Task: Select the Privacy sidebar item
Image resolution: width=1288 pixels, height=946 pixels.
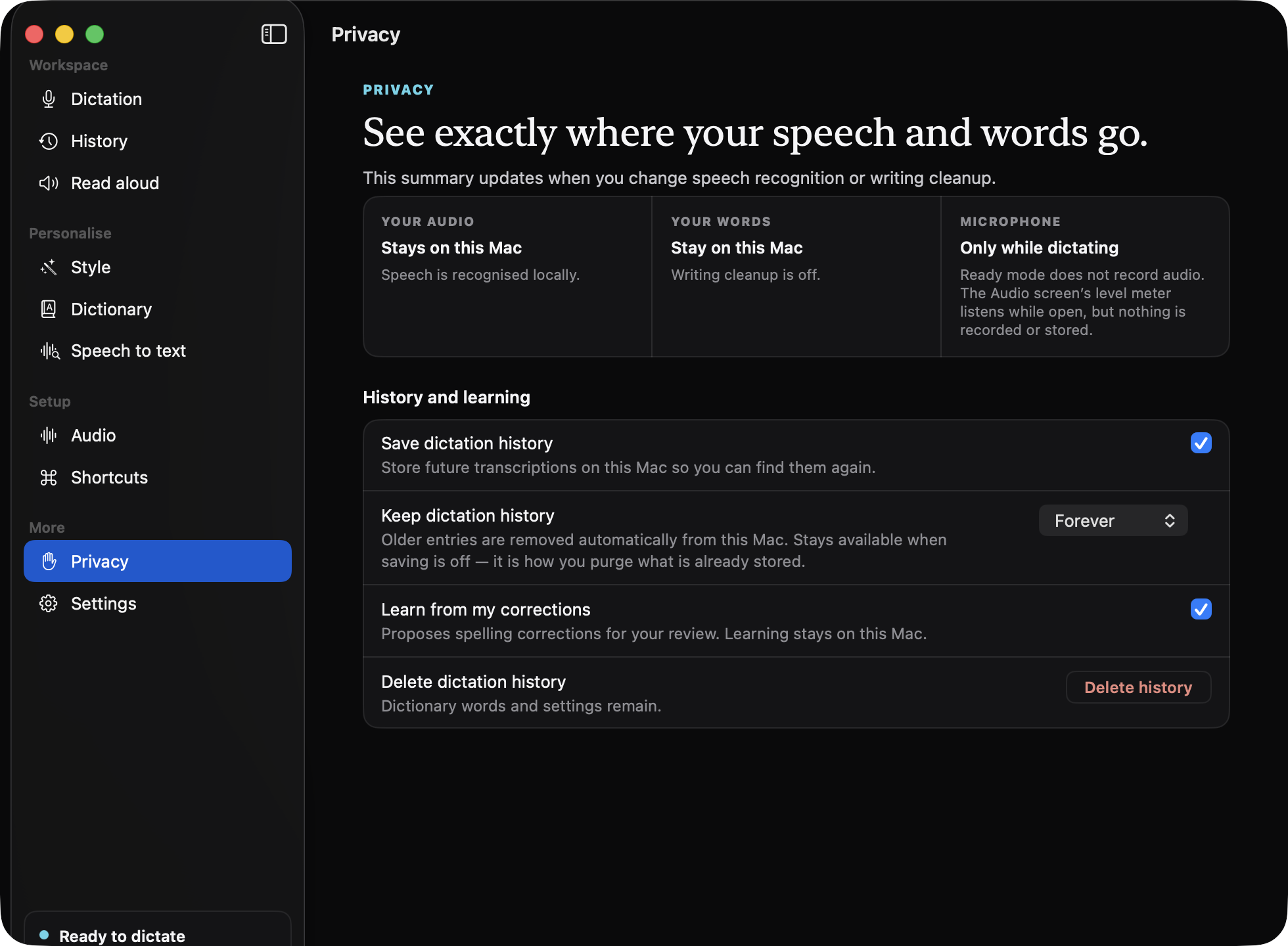Action: pos(158,561)
